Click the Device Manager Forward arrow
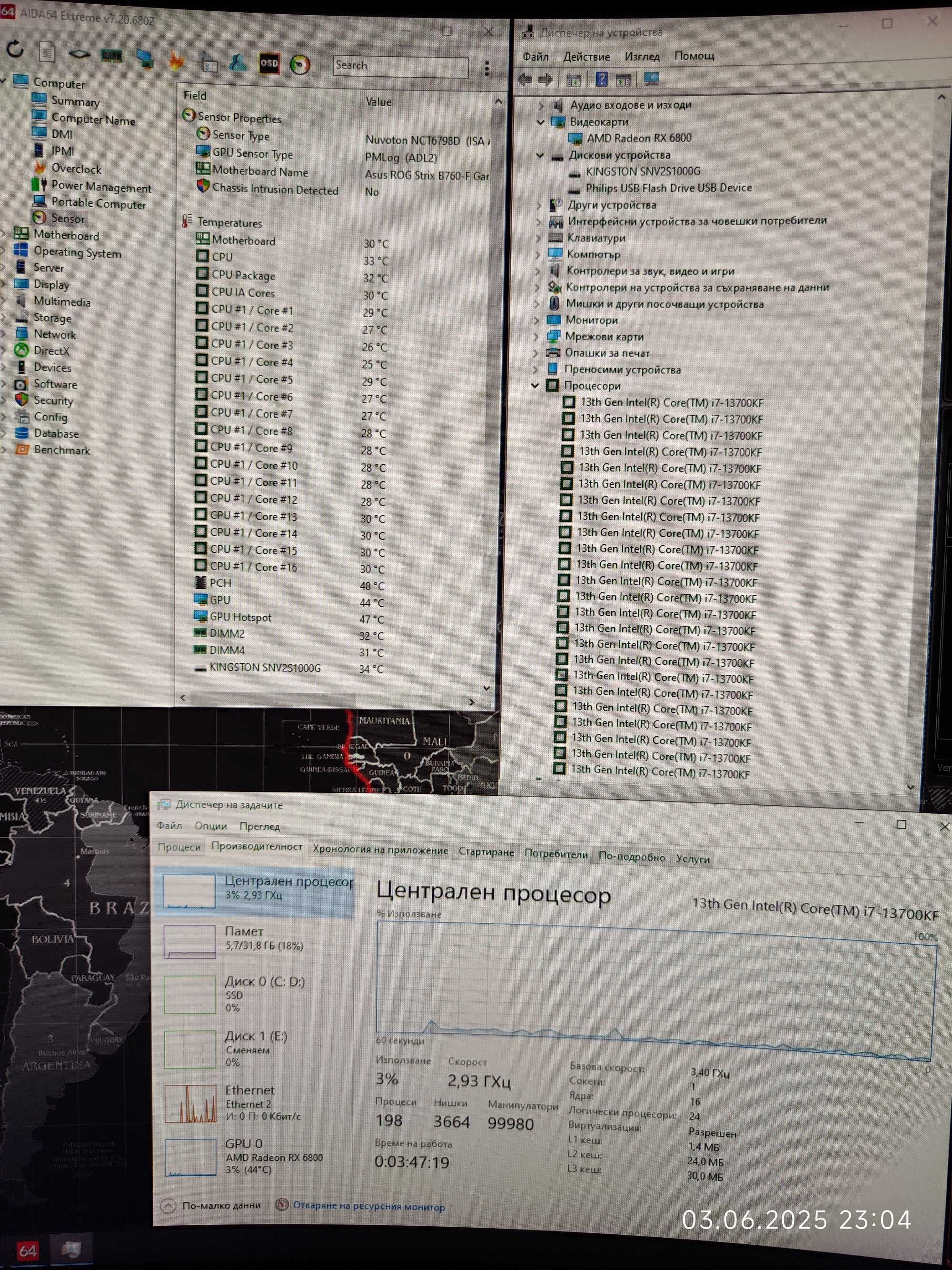This screenshot has width=952, height=1270. pos(545,79)
